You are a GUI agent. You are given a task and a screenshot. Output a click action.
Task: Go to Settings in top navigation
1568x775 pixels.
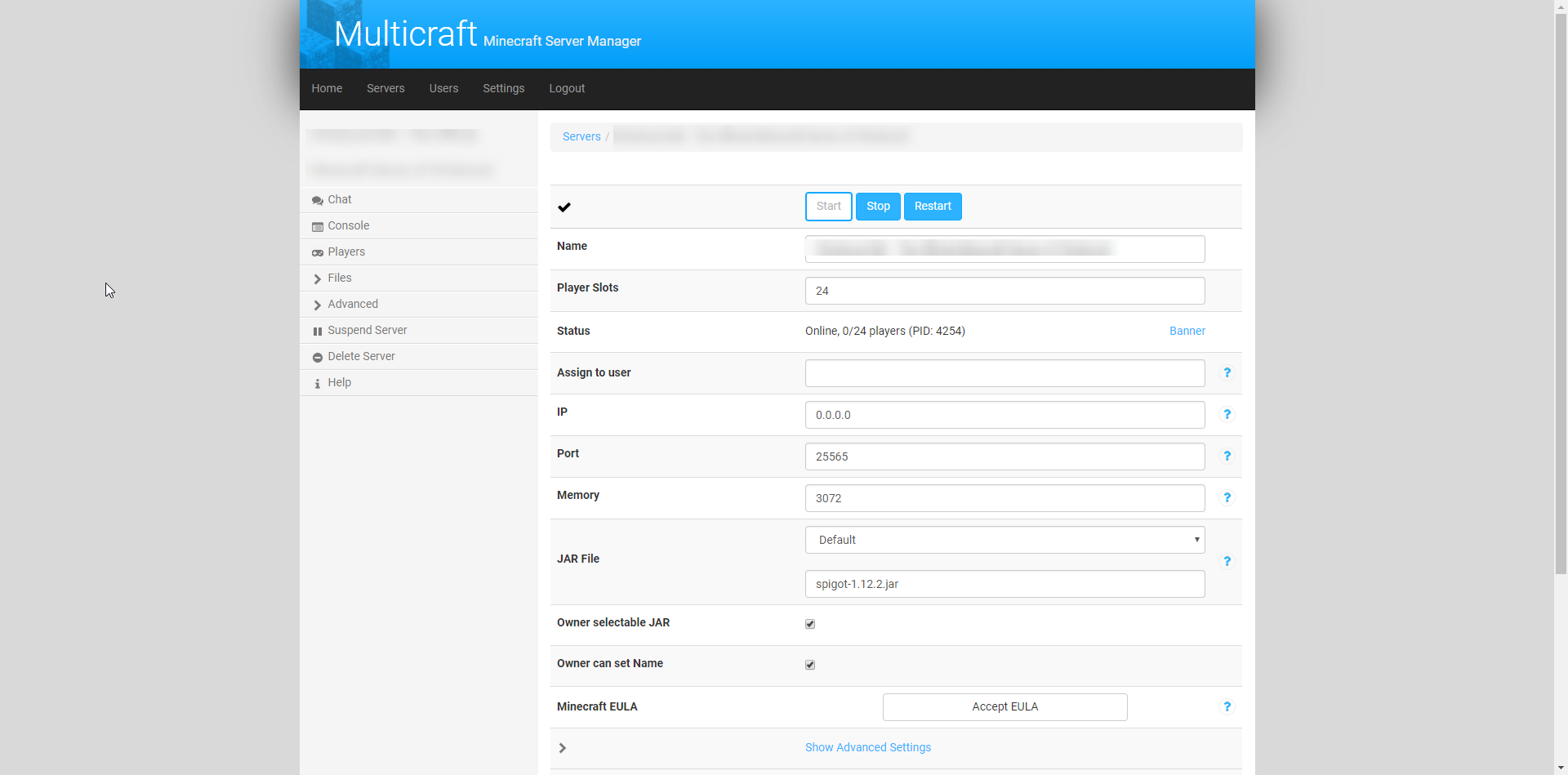[503, 88]
